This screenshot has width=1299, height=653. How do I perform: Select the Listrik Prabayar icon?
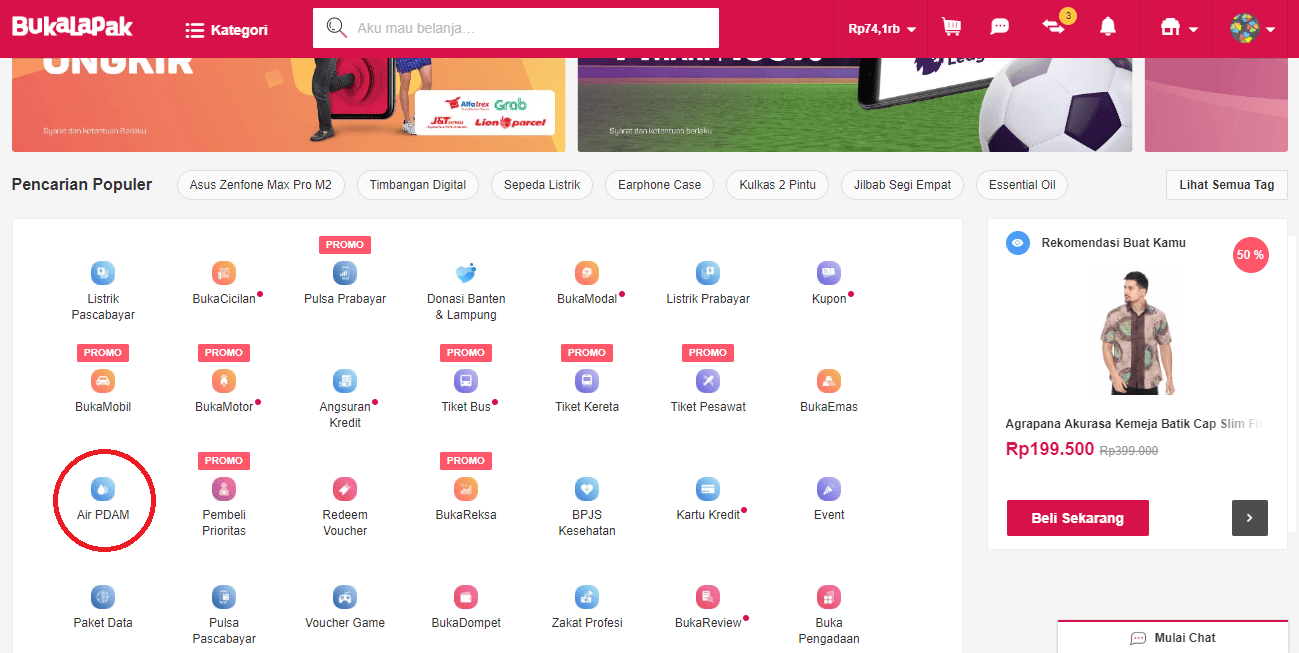click(708, 273)
